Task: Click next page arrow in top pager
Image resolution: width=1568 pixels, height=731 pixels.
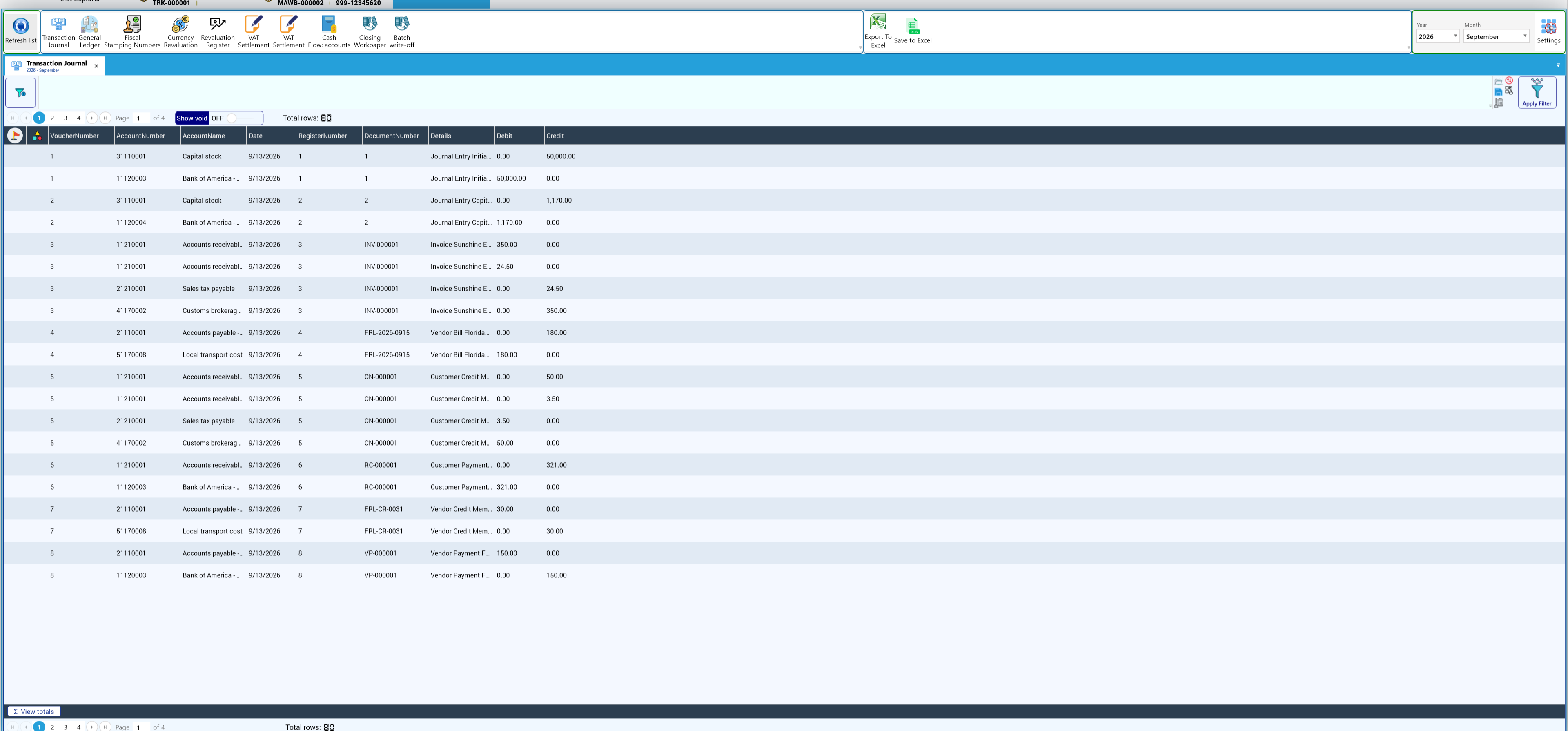Action: click(x=92, y=118)
